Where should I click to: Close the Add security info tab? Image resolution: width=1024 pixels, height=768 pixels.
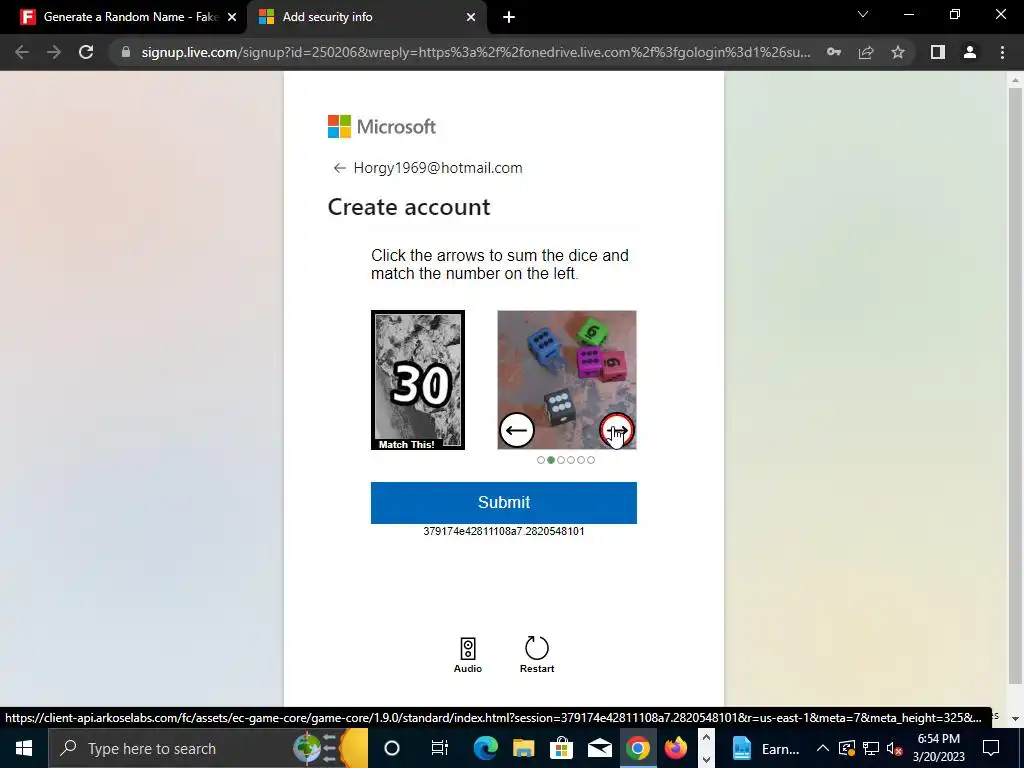471,17
